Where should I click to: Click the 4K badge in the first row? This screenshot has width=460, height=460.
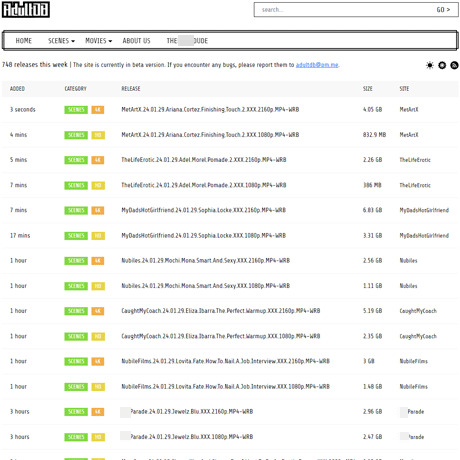(98, 110)
